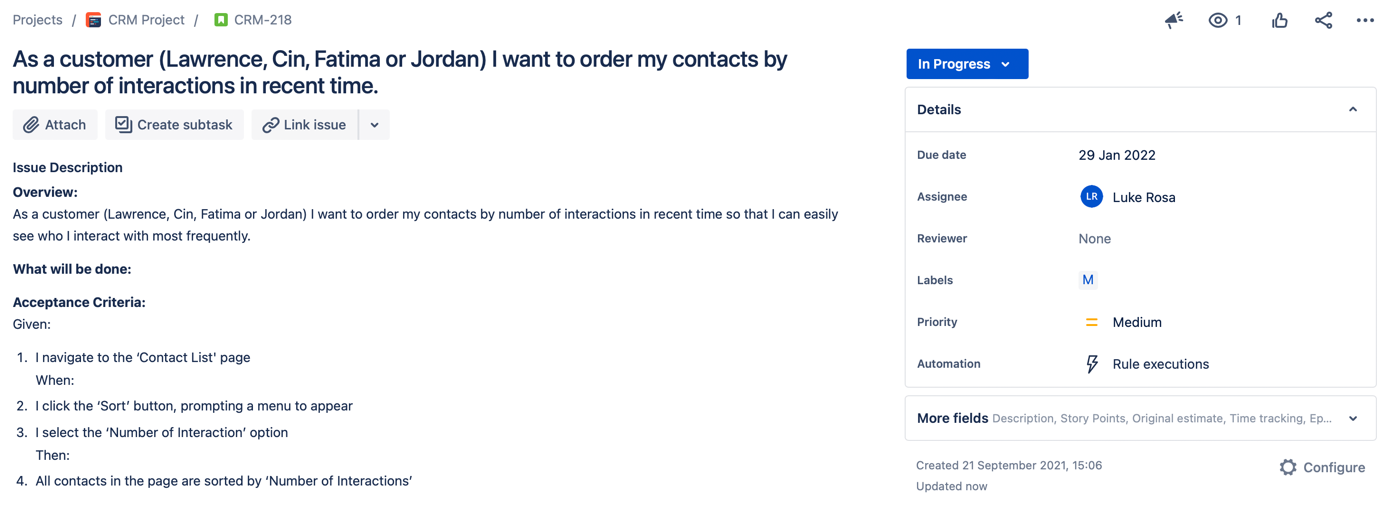1384x522 pixels.
Task: Open the dropdown arrow next to Link issue
Action: point(374,125)
